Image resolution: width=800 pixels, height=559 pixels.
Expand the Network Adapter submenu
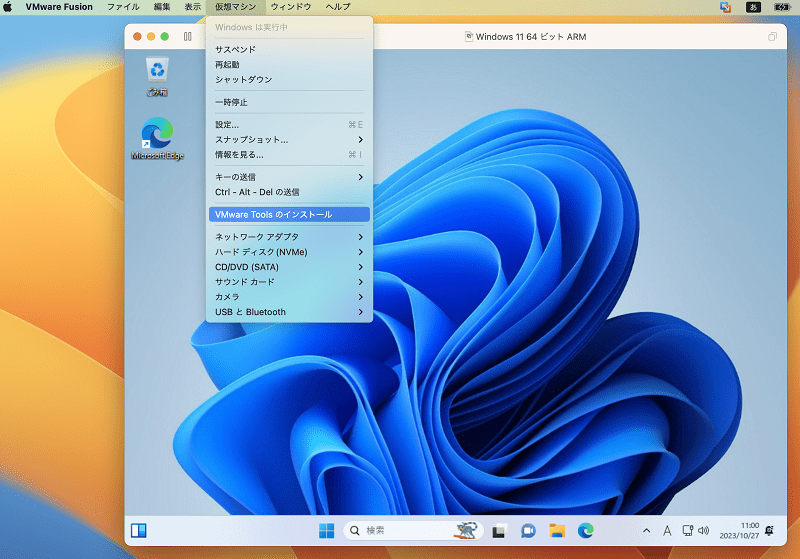click(x=289, y=237)
